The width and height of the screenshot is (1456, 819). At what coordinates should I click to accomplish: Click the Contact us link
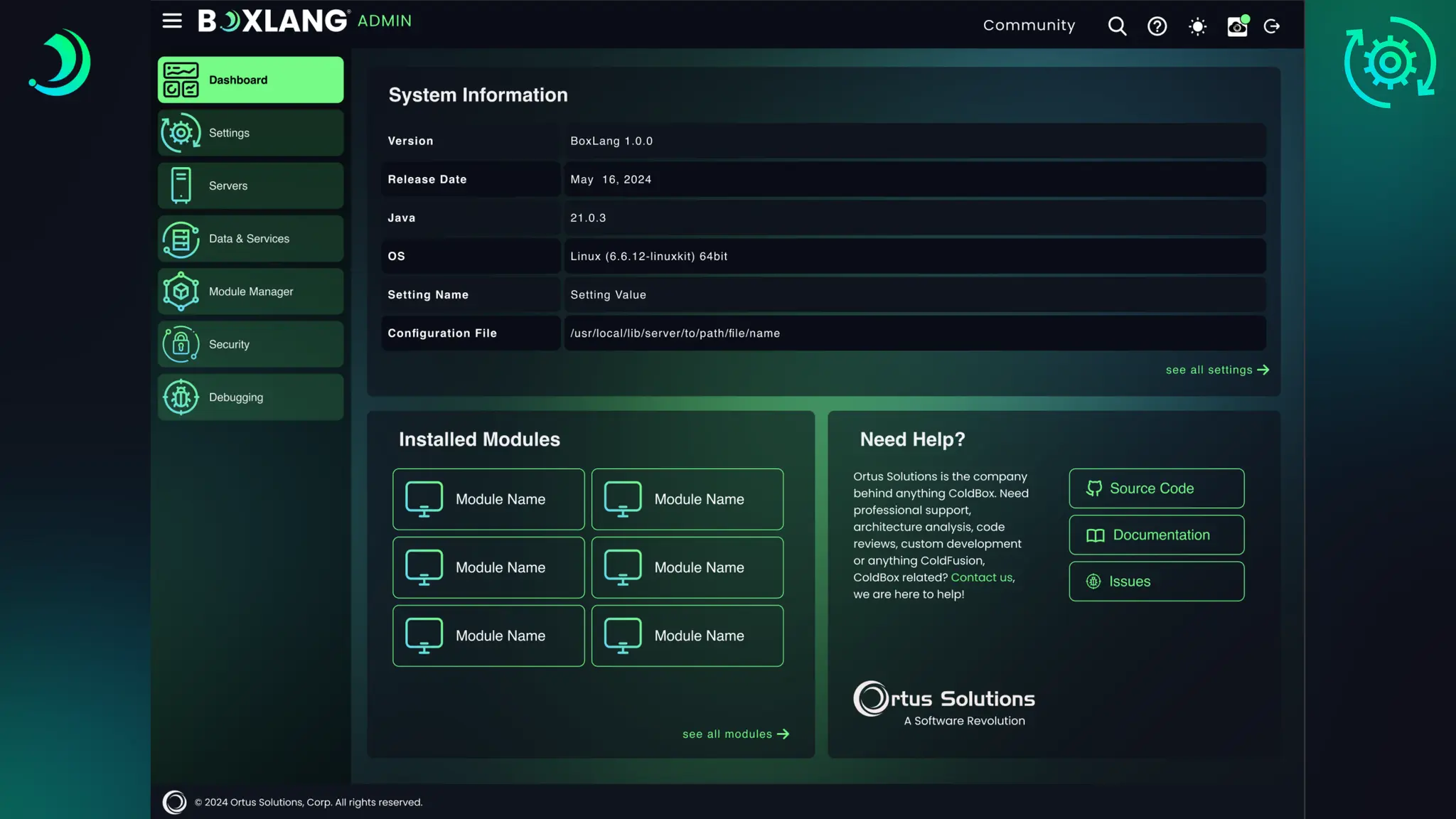pyautogui.click(x=981, y=577)
